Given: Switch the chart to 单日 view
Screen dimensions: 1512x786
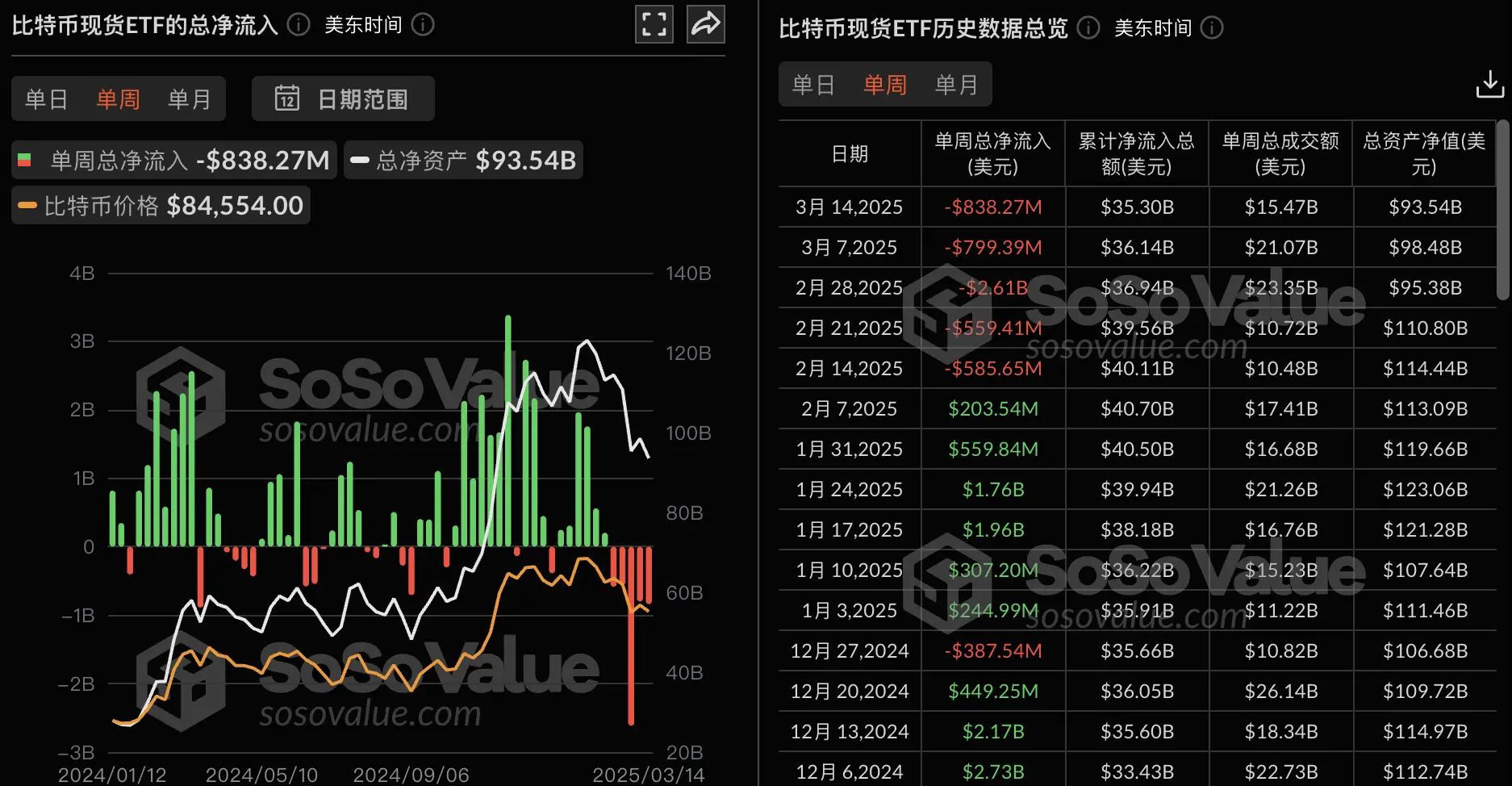Looking at the screenshot, I should (x=46, y=98).
